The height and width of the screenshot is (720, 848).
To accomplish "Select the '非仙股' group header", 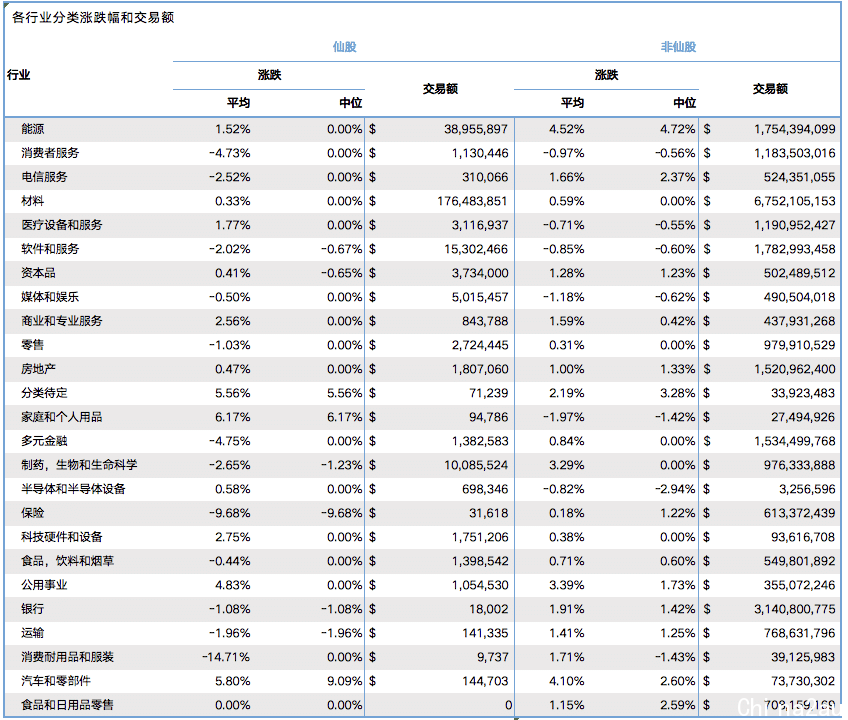I will coord(678,47).
